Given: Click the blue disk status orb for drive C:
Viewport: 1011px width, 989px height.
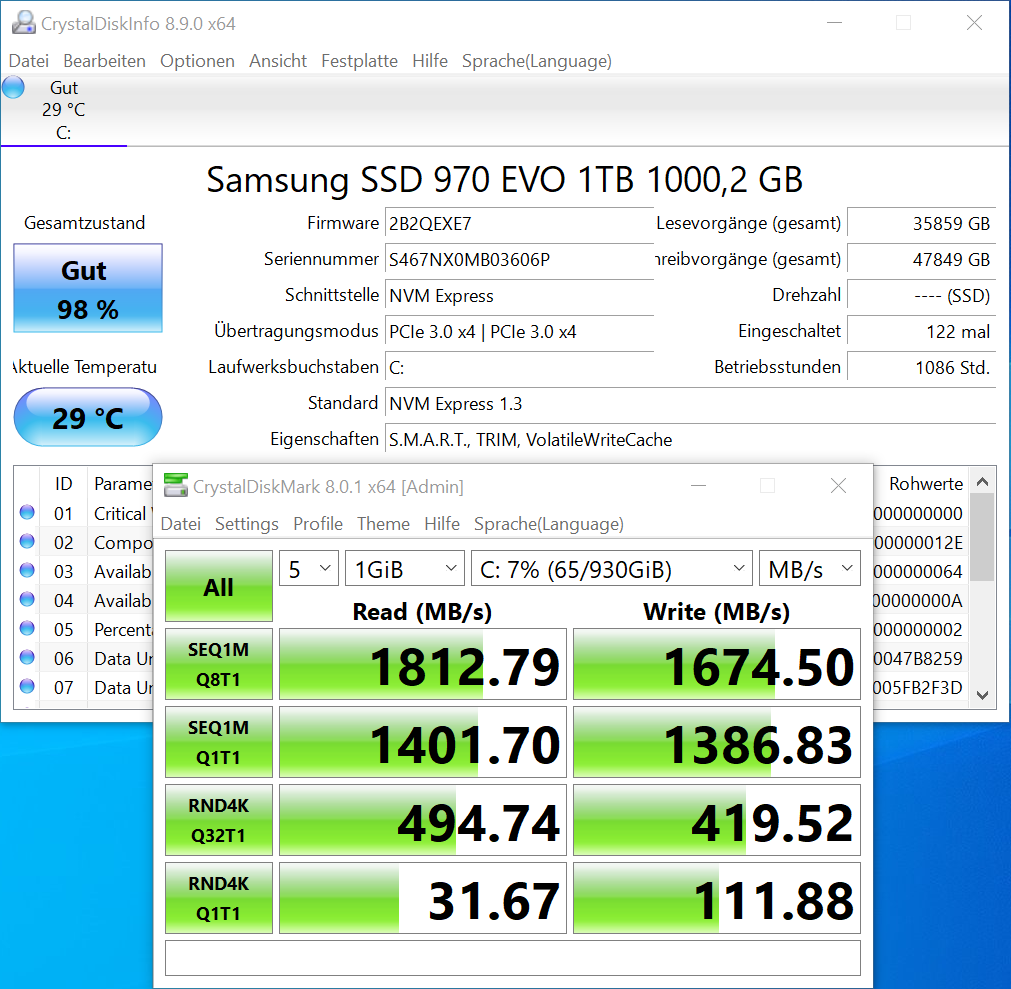Looking at the screenshot, I should (x=13, y=87).
